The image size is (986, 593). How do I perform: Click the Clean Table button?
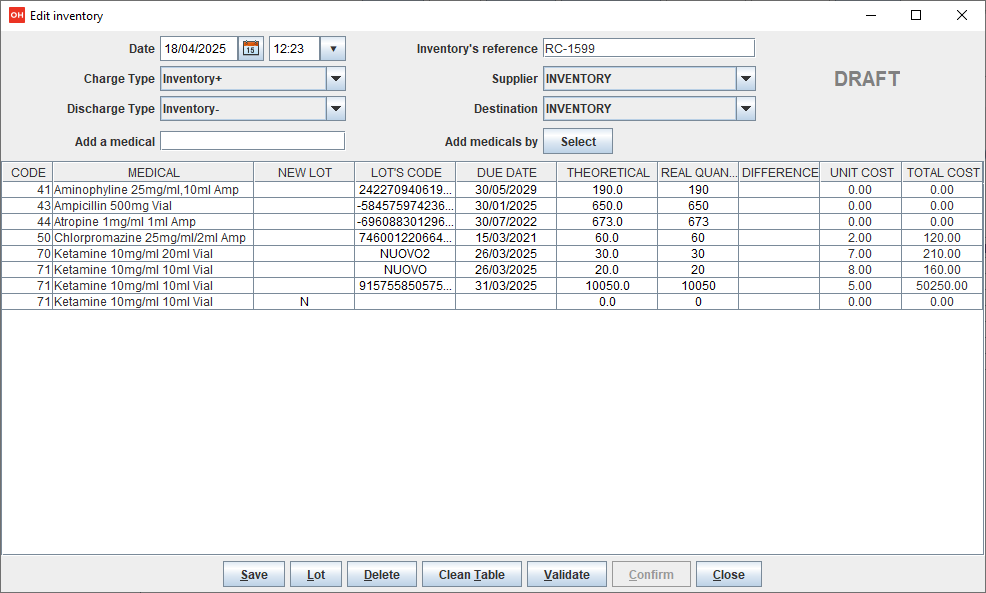(x=471, y=575)
